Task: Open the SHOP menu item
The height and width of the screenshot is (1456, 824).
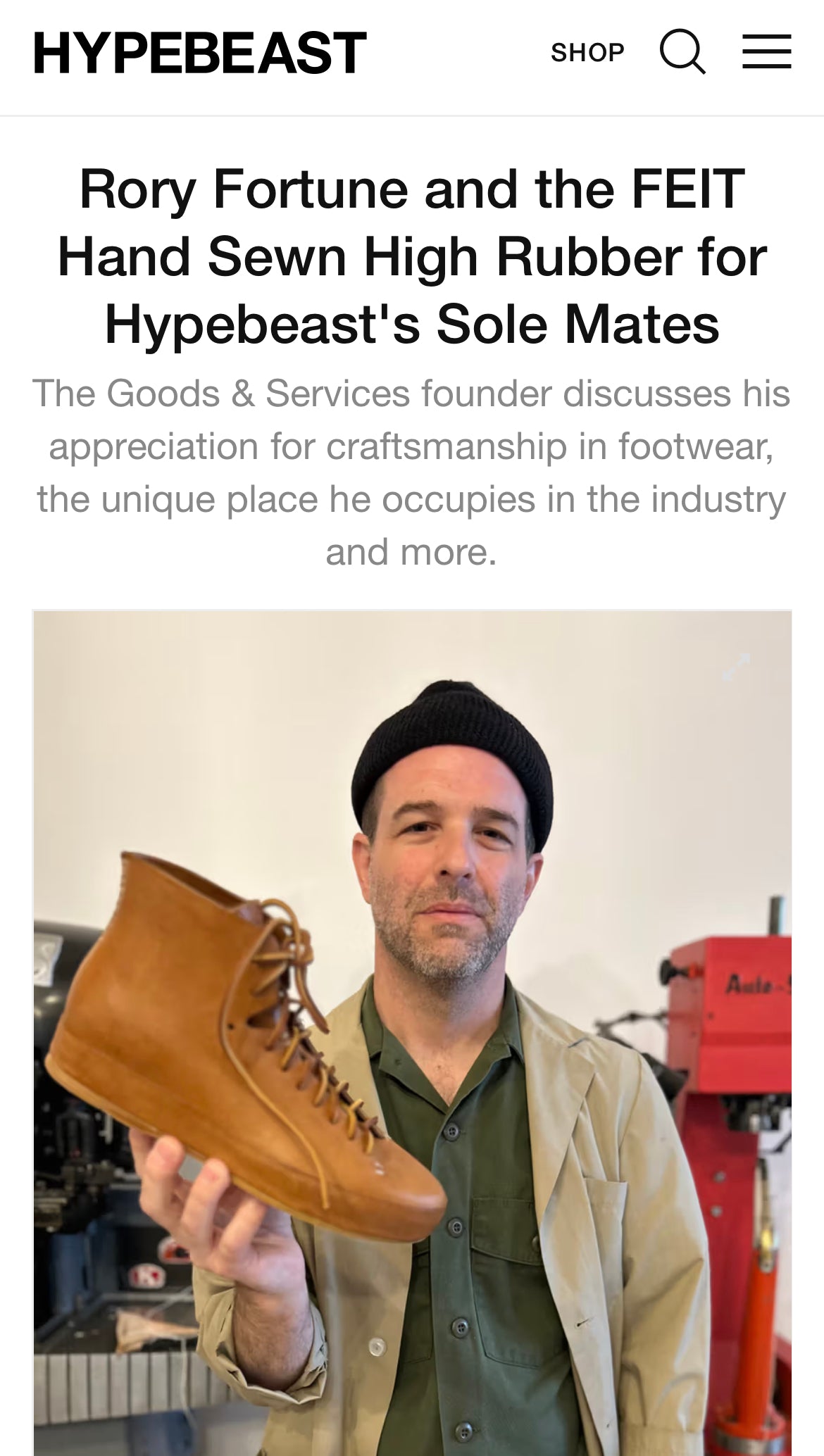Action: coord(587,53)
